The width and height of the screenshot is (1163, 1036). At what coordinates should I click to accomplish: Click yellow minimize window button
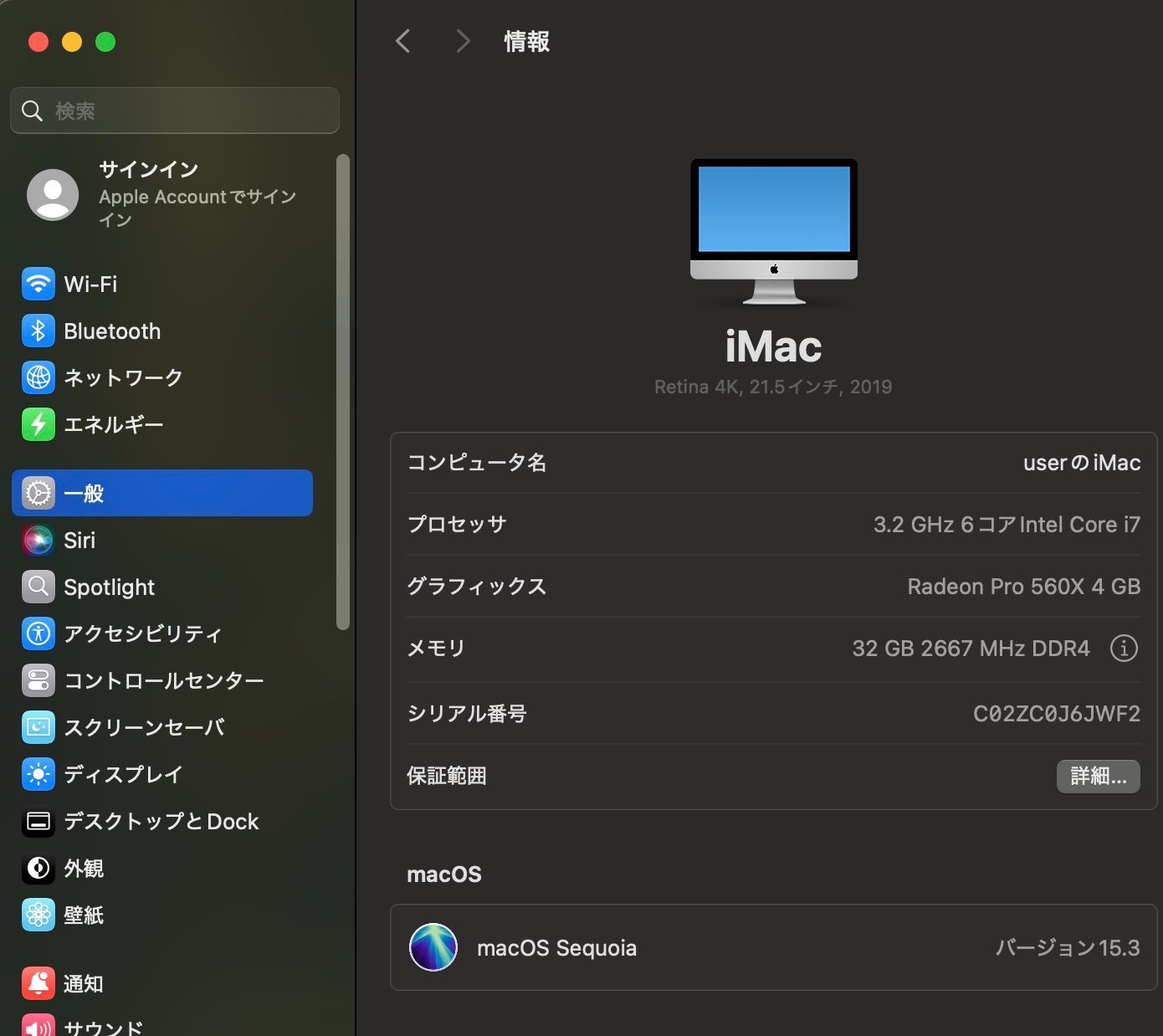(x=72, y=42)
